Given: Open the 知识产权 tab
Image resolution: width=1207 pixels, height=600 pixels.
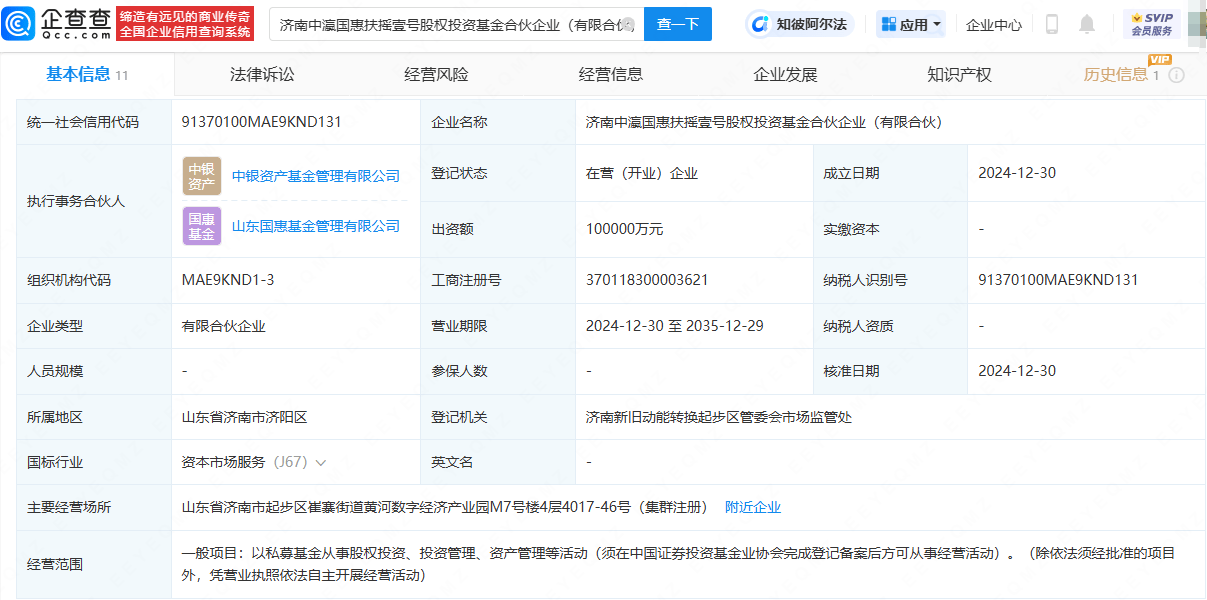Looking at the screenshot, I should pos(959,75).
